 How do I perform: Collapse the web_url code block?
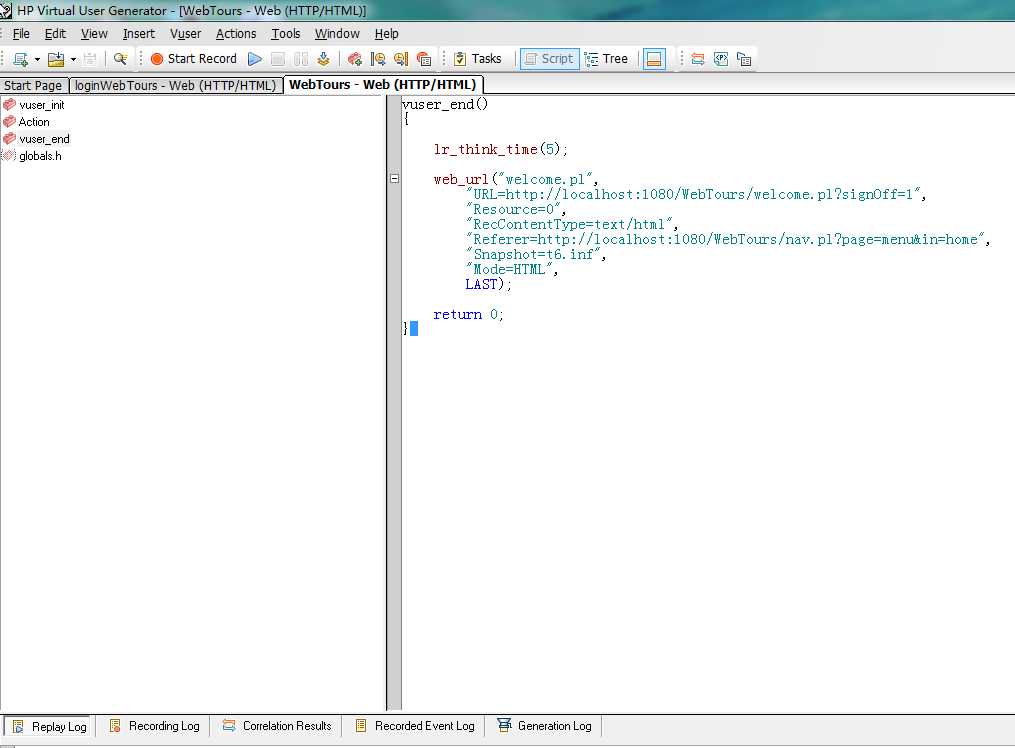(x=395, y=179)
